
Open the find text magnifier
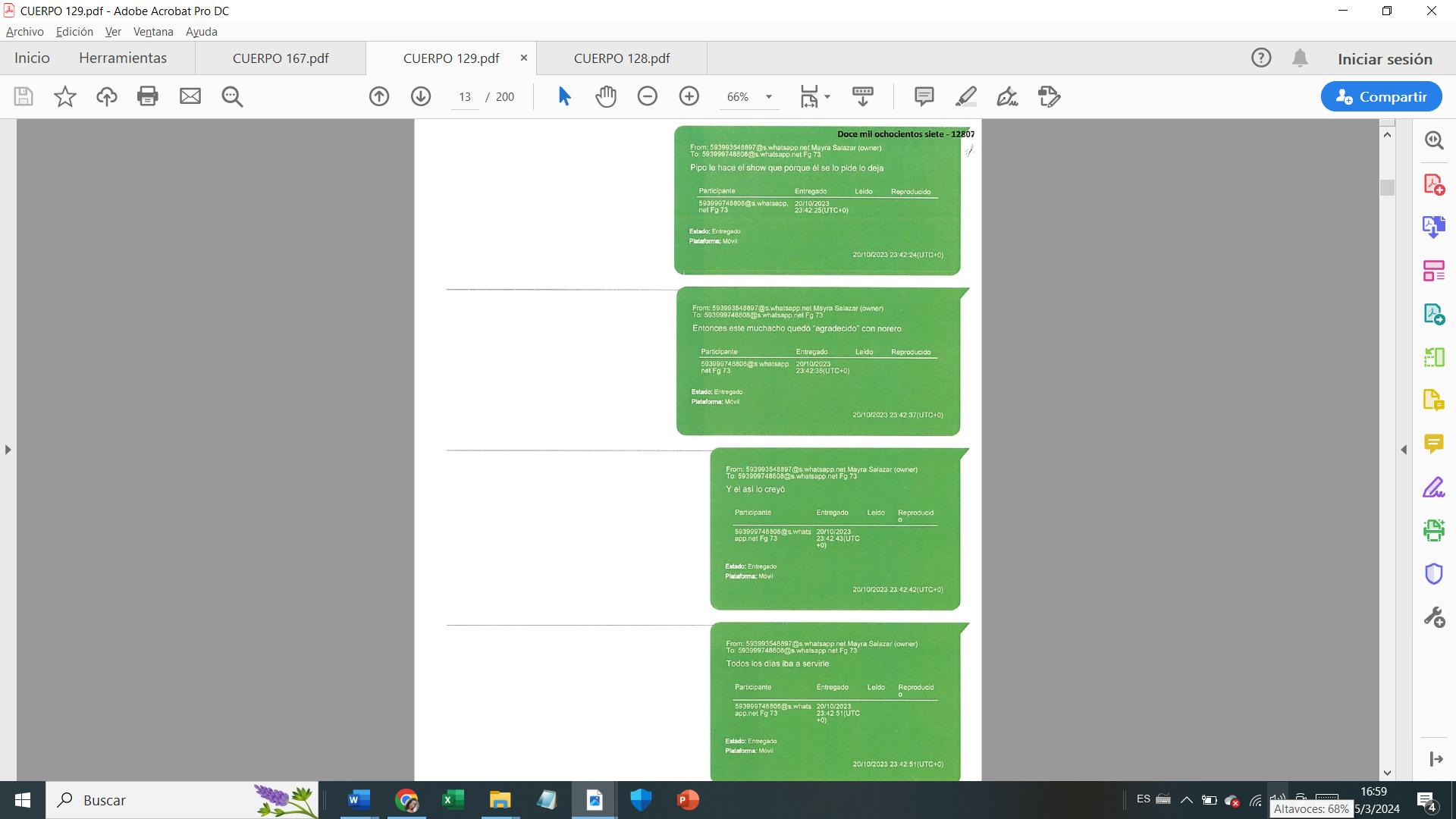coord(232,96)
